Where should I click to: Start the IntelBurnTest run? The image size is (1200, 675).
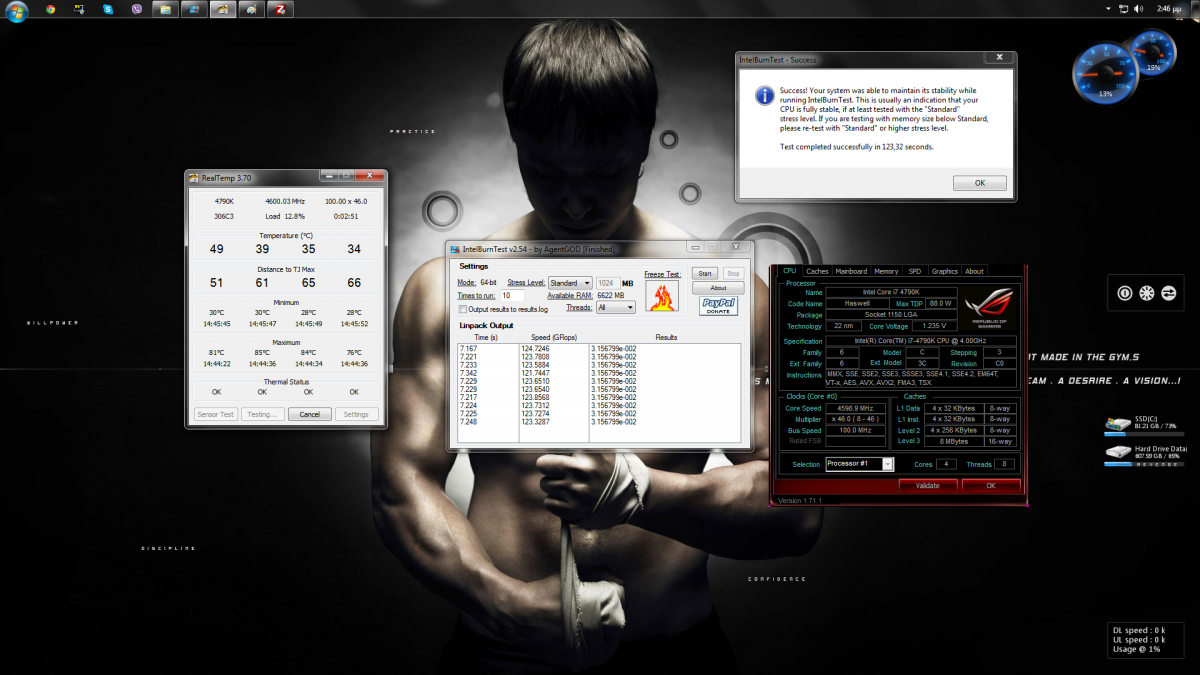coord(704,273)
